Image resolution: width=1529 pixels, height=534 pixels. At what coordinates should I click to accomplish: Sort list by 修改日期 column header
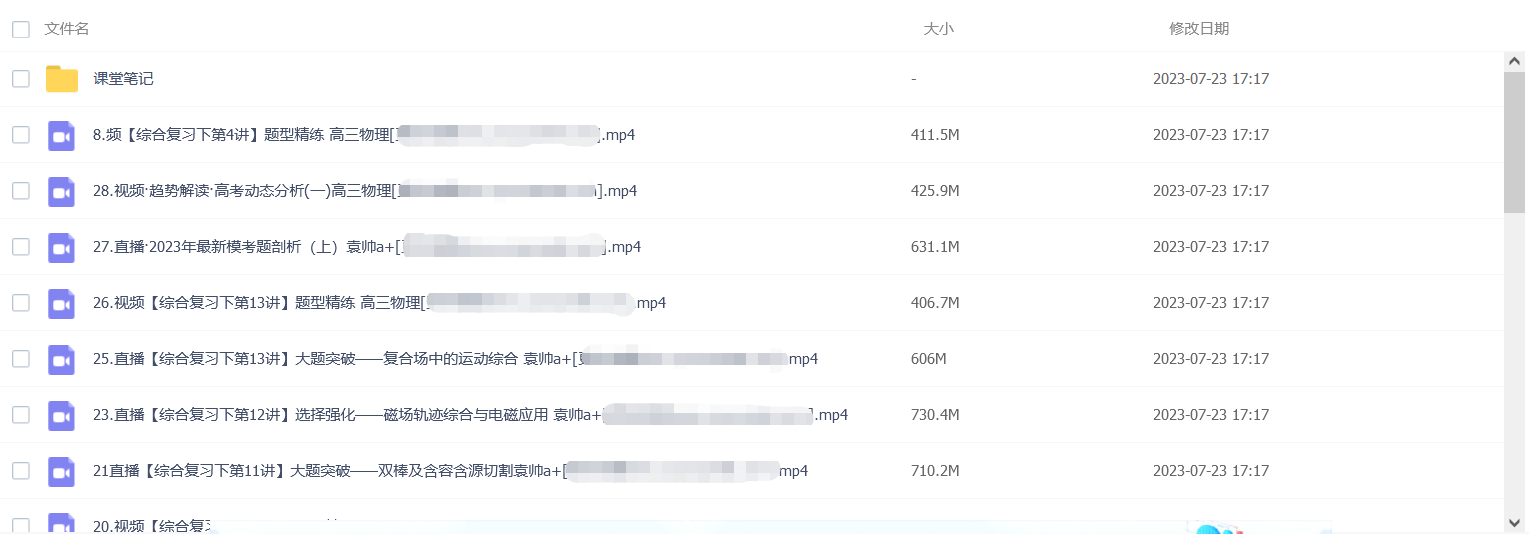(x=1199, y=29)
